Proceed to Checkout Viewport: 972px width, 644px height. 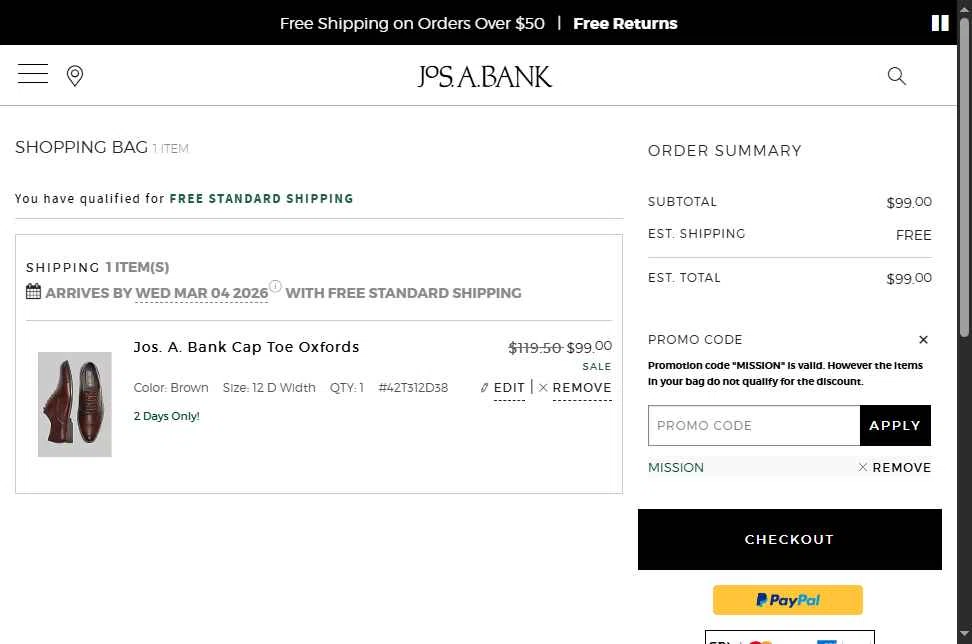click(x=789, y=539)
